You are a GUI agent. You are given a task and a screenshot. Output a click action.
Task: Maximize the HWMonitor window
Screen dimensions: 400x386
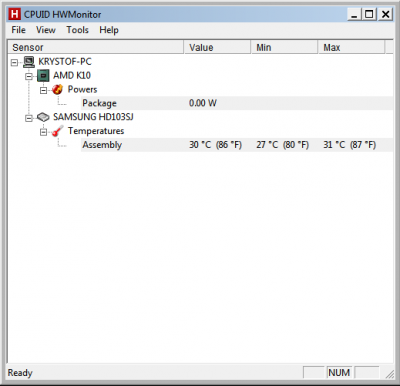[x=369, y=14]
